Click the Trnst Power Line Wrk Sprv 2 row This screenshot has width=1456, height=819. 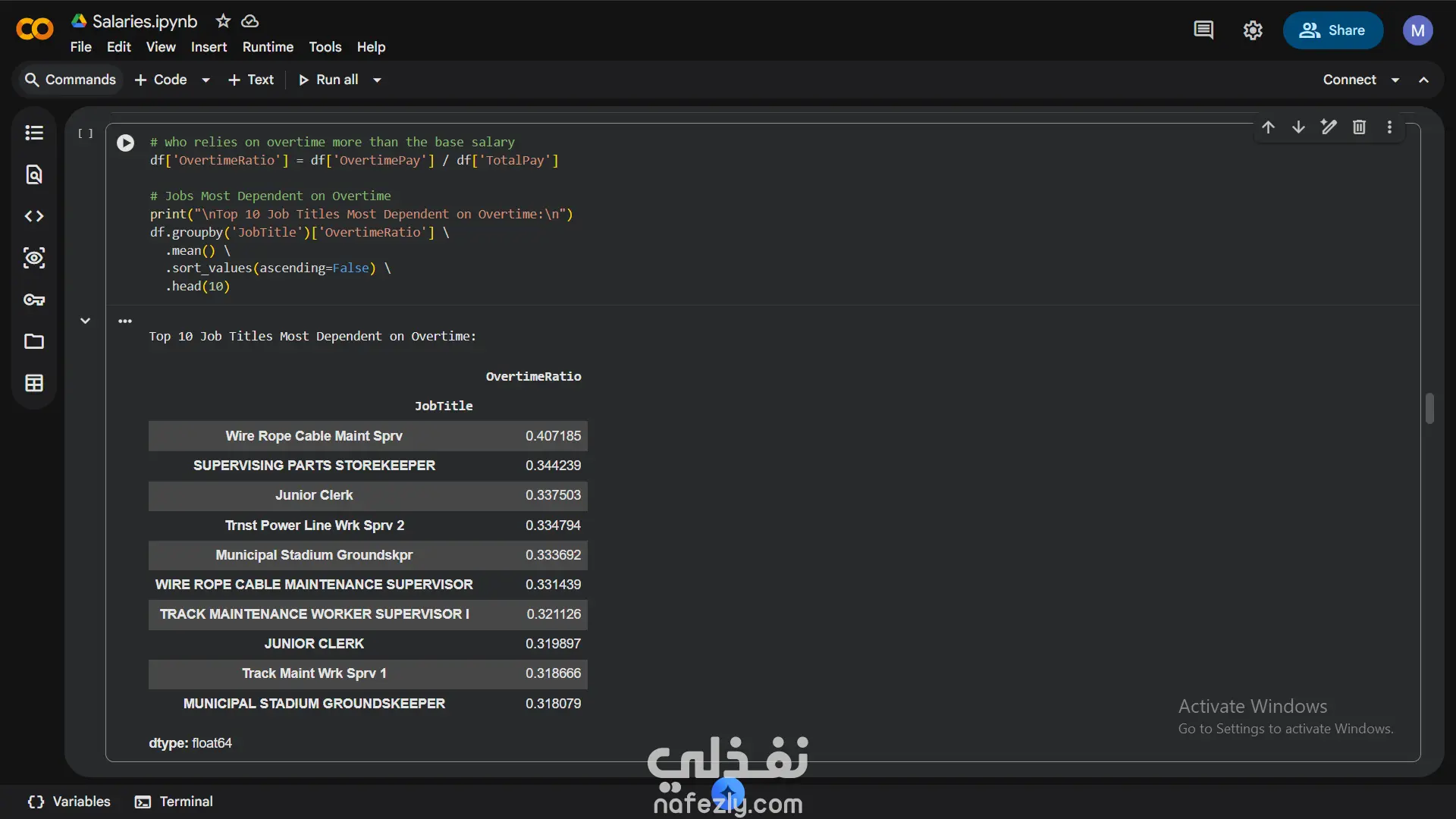point(368,526)
